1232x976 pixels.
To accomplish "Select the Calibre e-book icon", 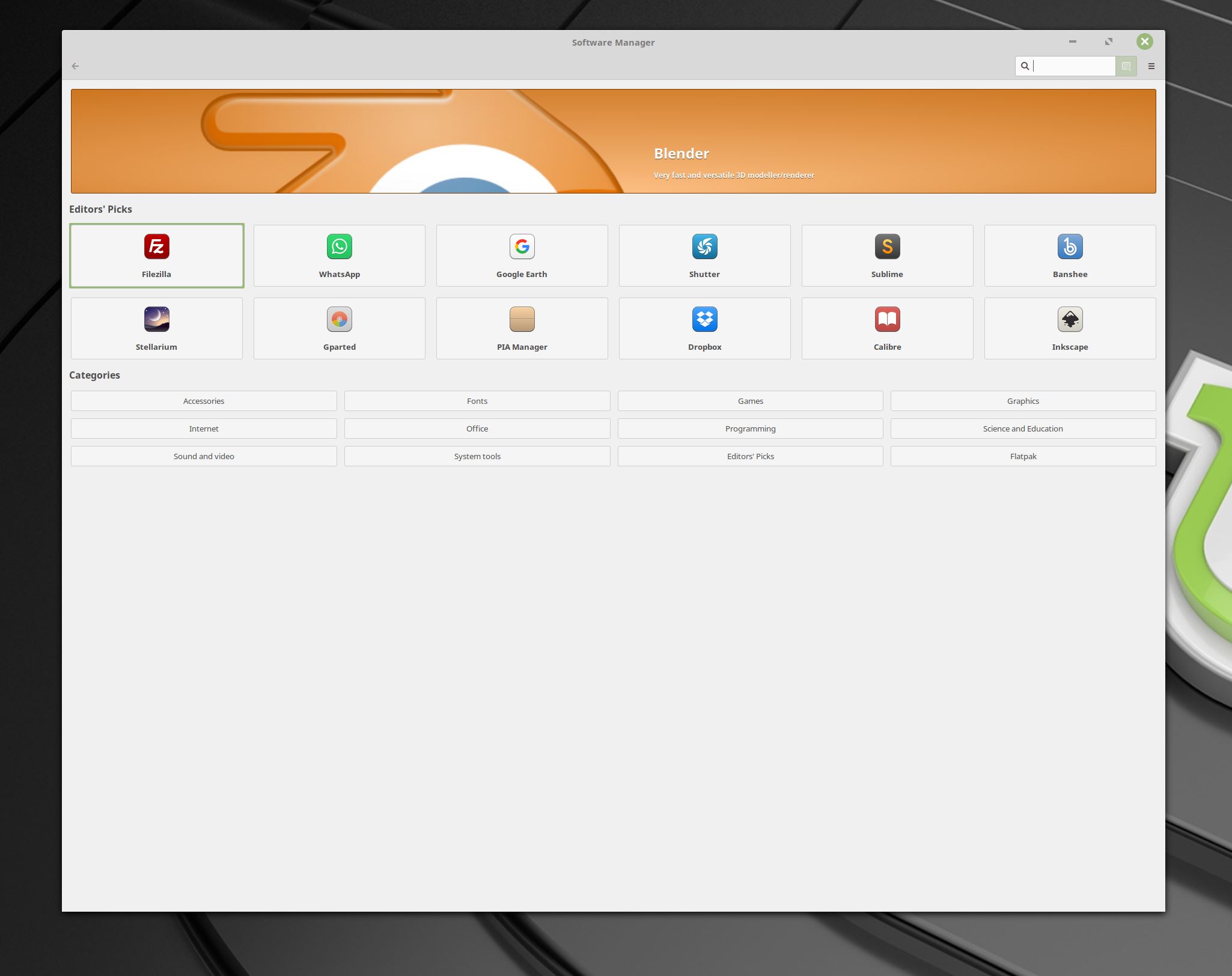I will click(x=887, y=320).
